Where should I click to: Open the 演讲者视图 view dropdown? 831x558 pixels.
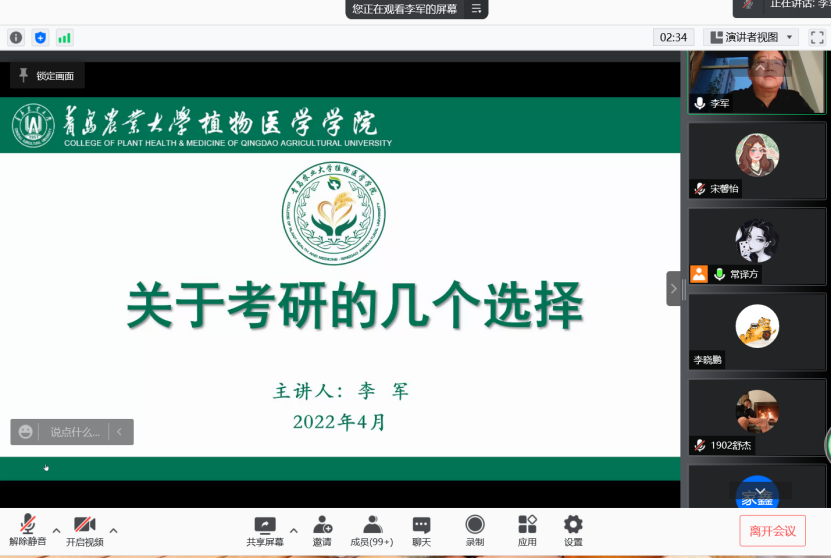click(x=751, y=37)
